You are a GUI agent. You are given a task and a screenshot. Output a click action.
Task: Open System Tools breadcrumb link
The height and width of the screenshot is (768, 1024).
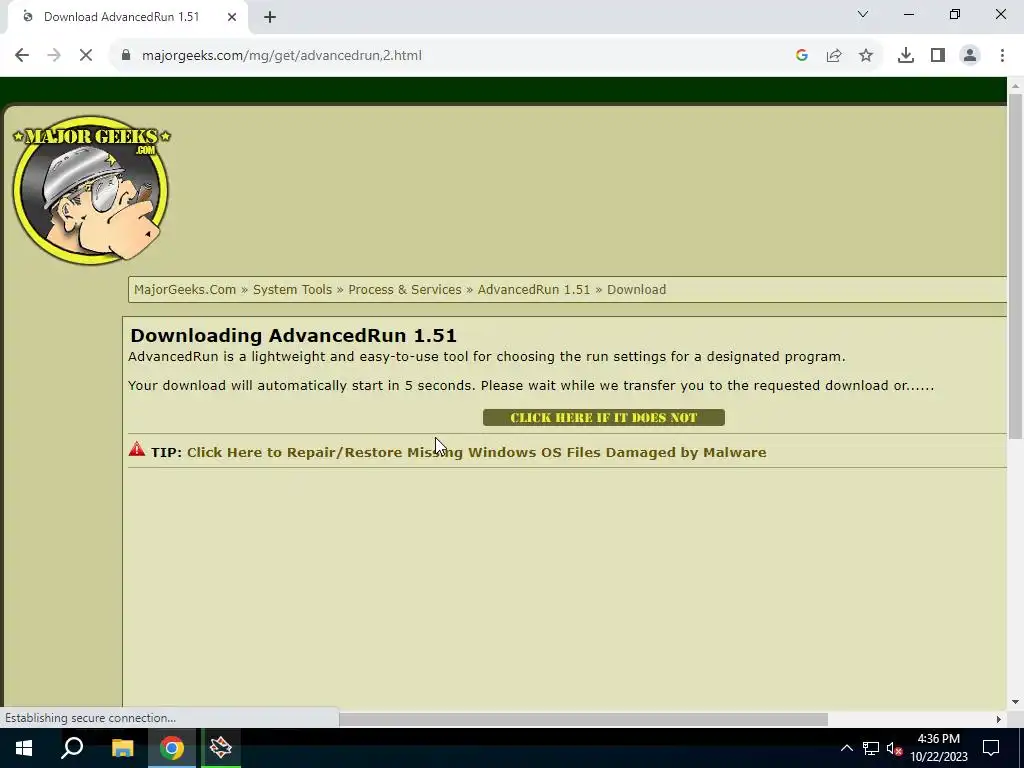(292, 289)
